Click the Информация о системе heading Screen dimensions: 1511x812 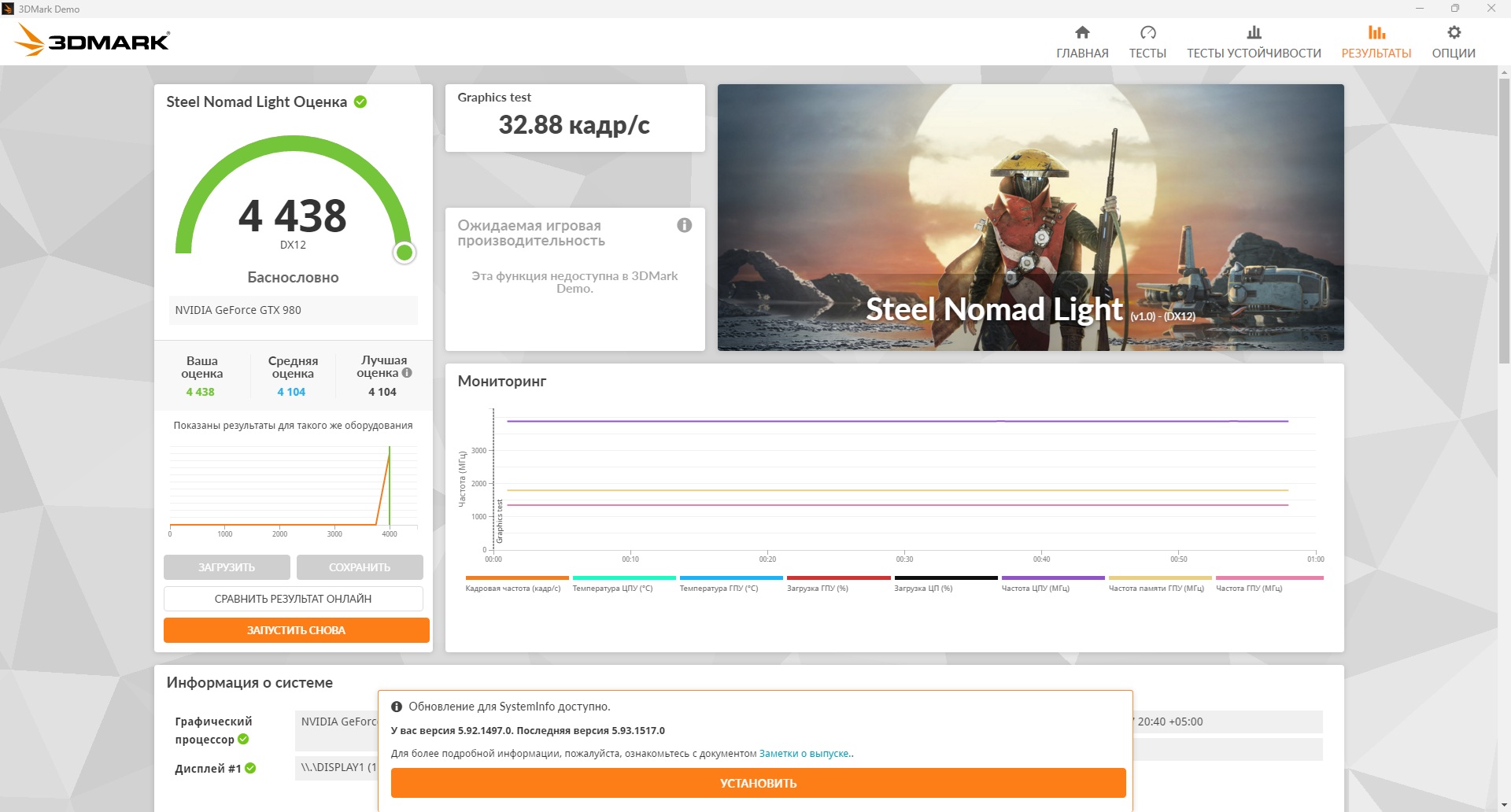(x=249, y=683)
